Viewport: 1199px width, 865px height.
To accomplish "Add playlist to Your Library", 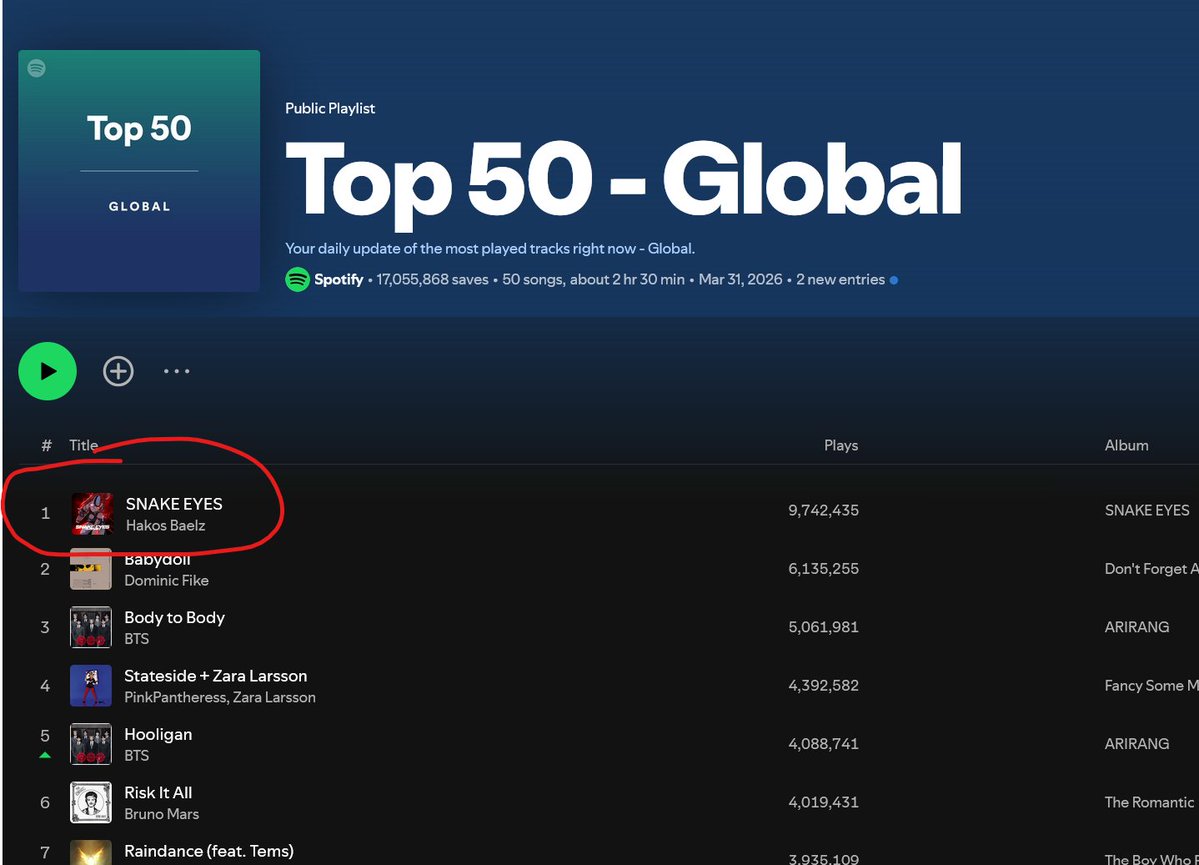I will click(x=119, y=371).
